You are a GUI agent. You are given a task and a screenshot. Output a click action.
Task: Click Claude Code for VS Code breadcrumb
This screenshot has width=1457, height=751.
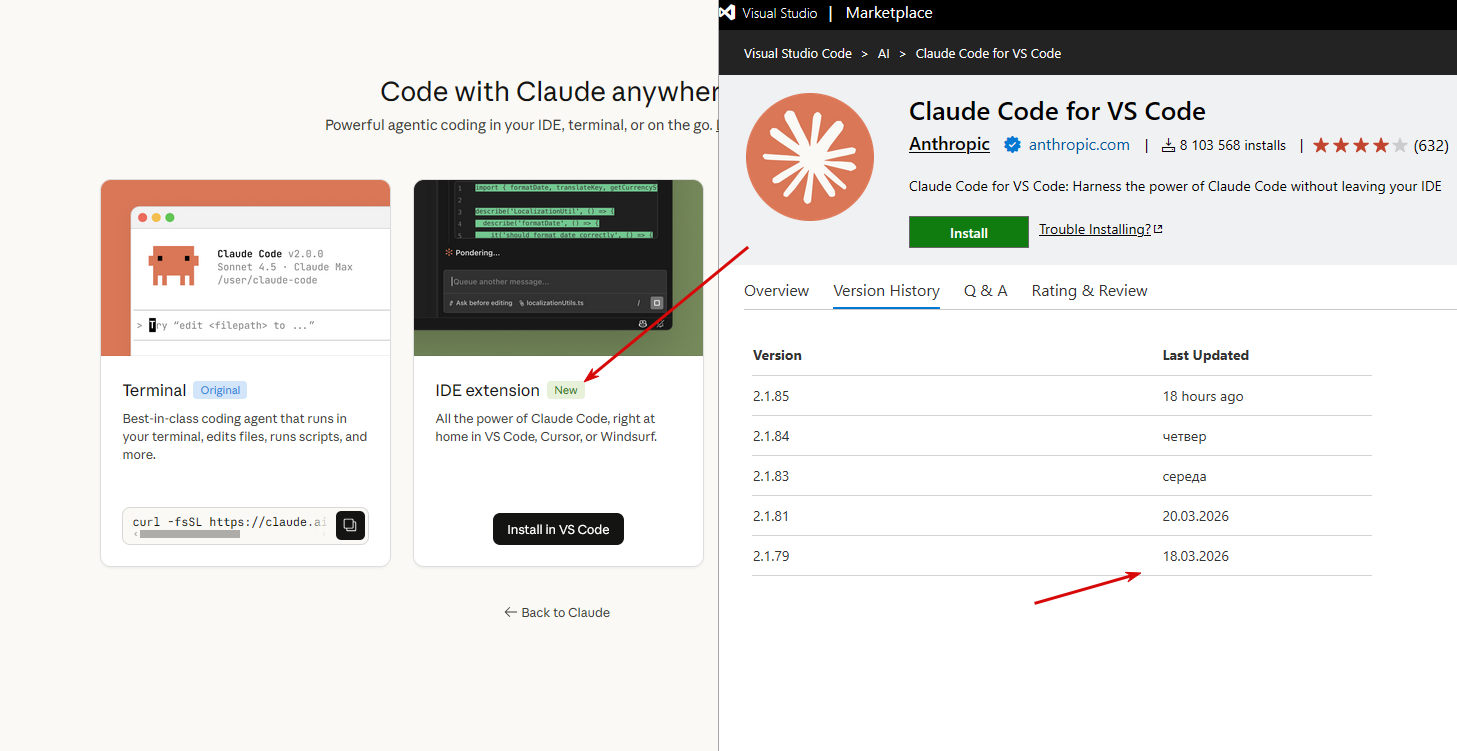click(x=988, y=53)
